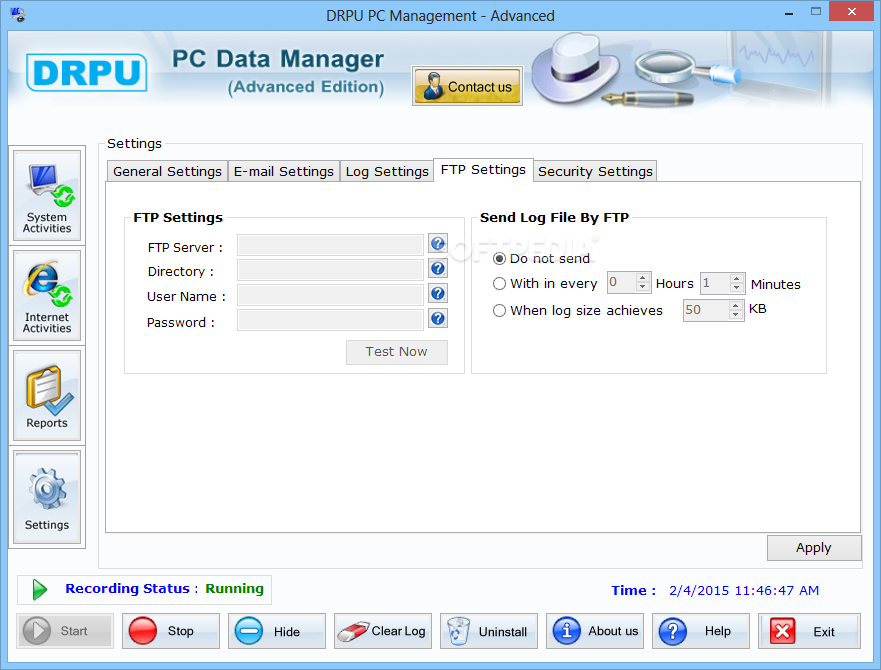Click the Contact us button
Image resolution: width=881 pixels, height=670 pixels.
coord(467,86)
